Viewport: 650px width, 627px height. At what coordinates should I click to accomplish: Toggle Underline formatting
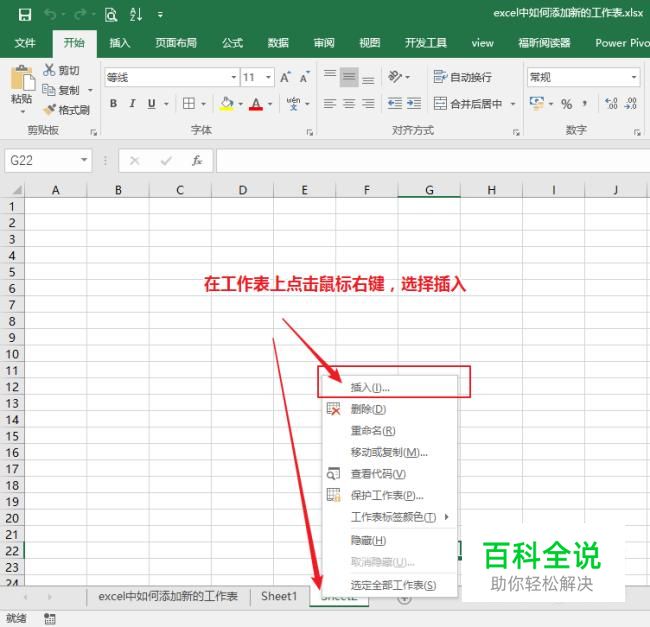click(152, 103)
